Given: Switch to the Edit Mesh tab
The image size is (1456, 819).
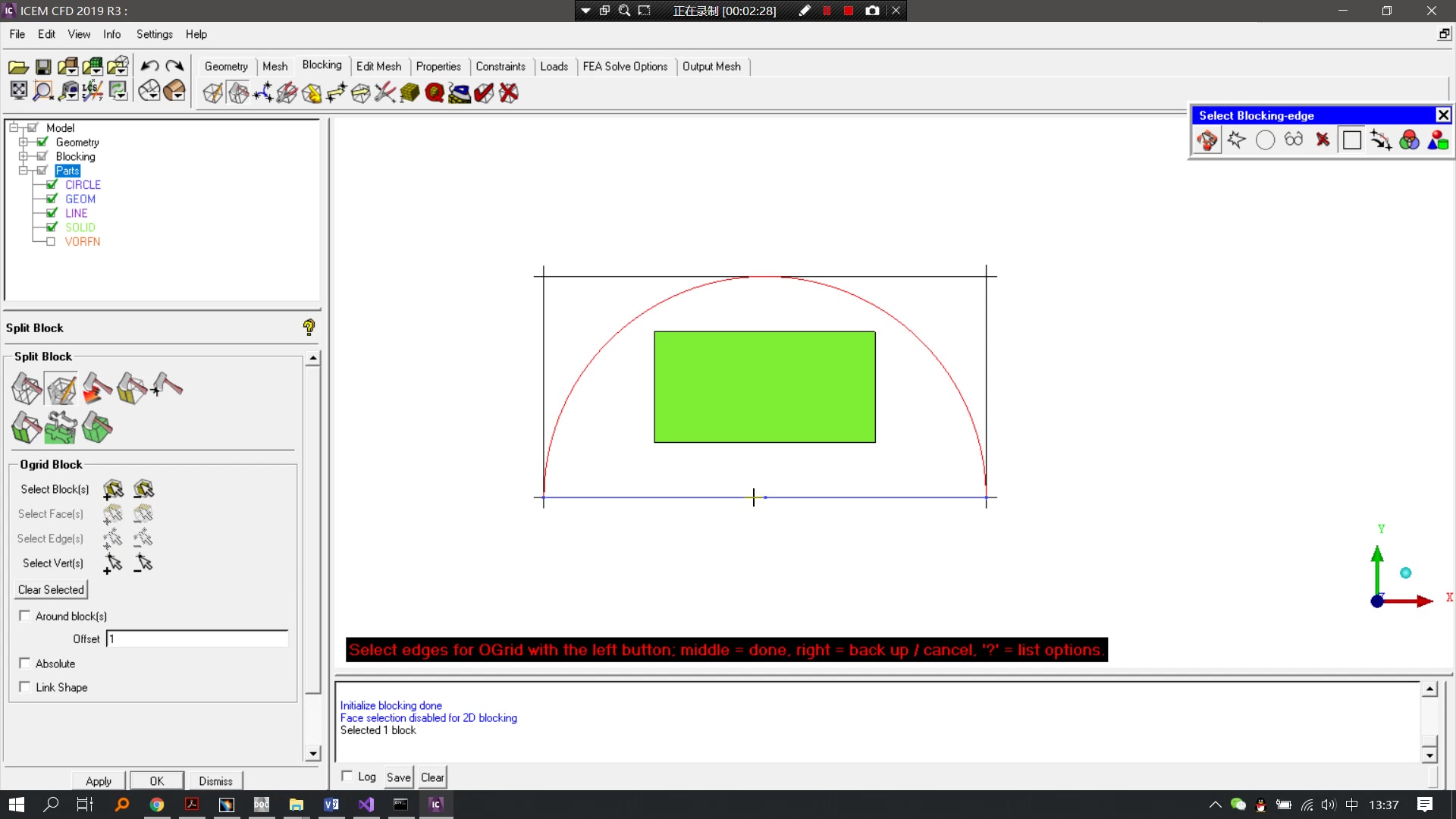Looking at the screenshot, I should 378,66.
